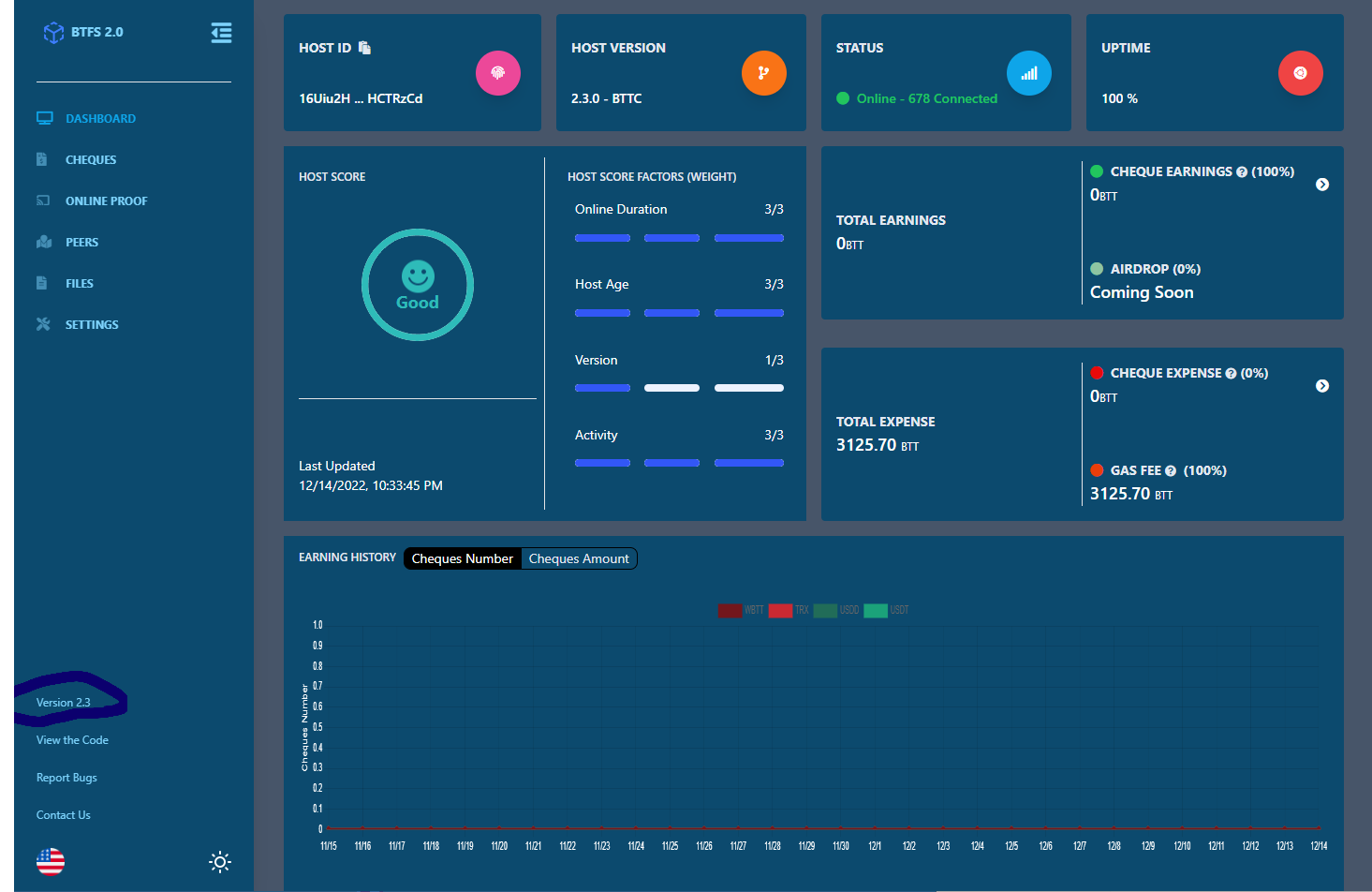This screenshot has height=892, width=1372.
Task: Switch the interface language via the flag icon
Action: pyautogui.click(x=50, y=861)
